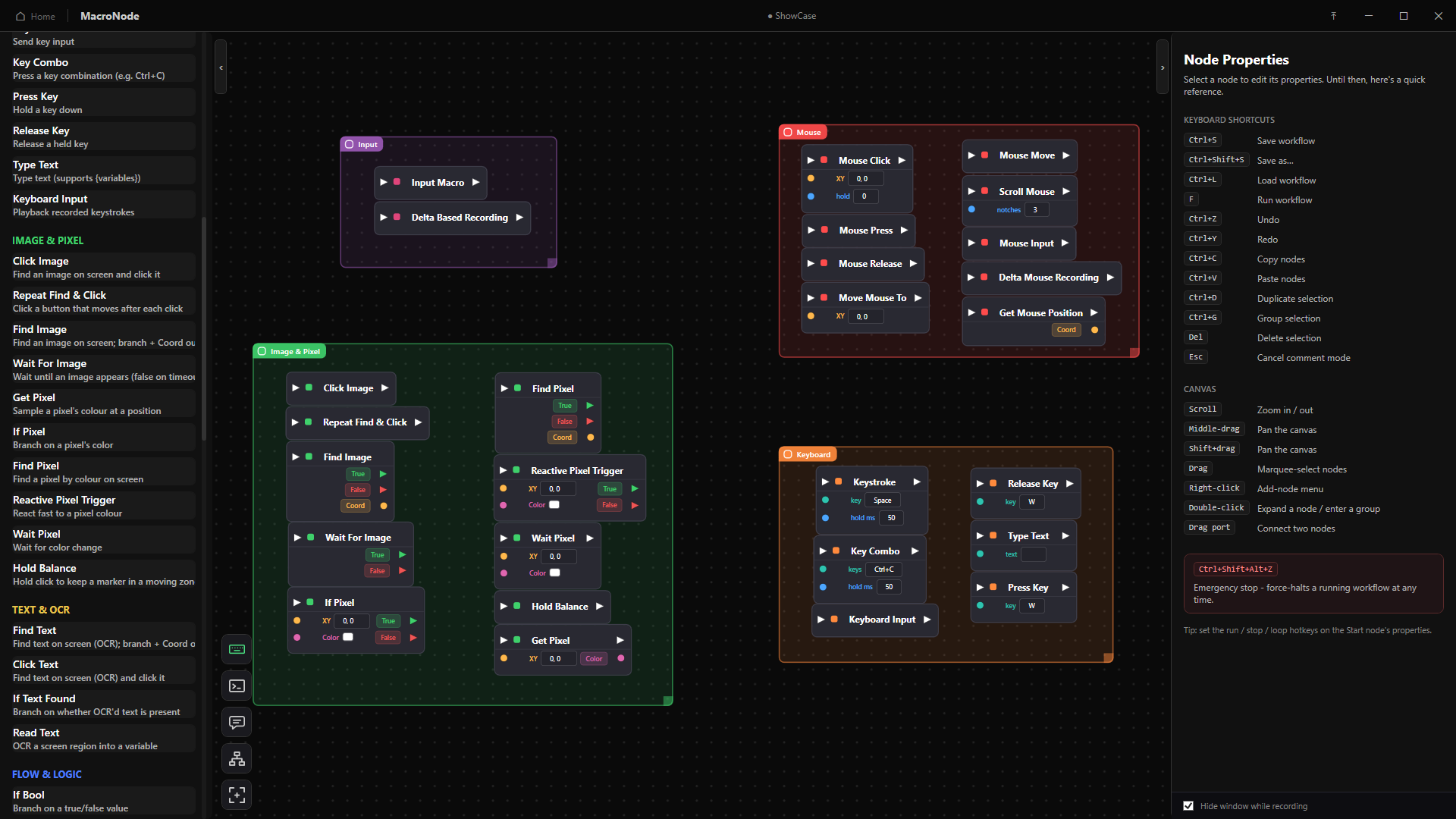Click Key Combo's keys field showing Ctrl+C

click(x=883, y=570)
